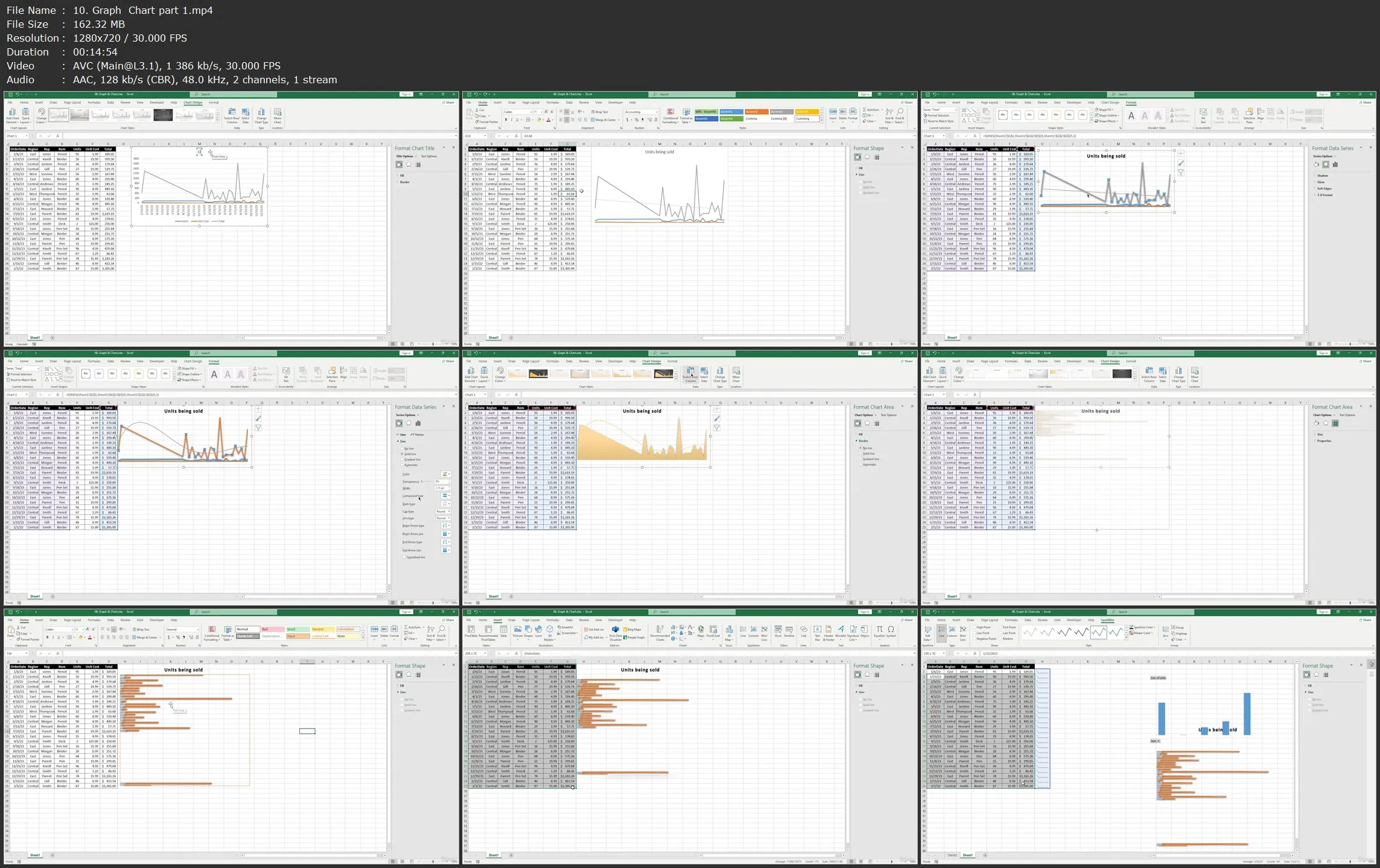The image size is (1380, 868).
Task: Expand the Shadow section in Format Data Series
Action: pyautogui.click(x=1321, y=176)
